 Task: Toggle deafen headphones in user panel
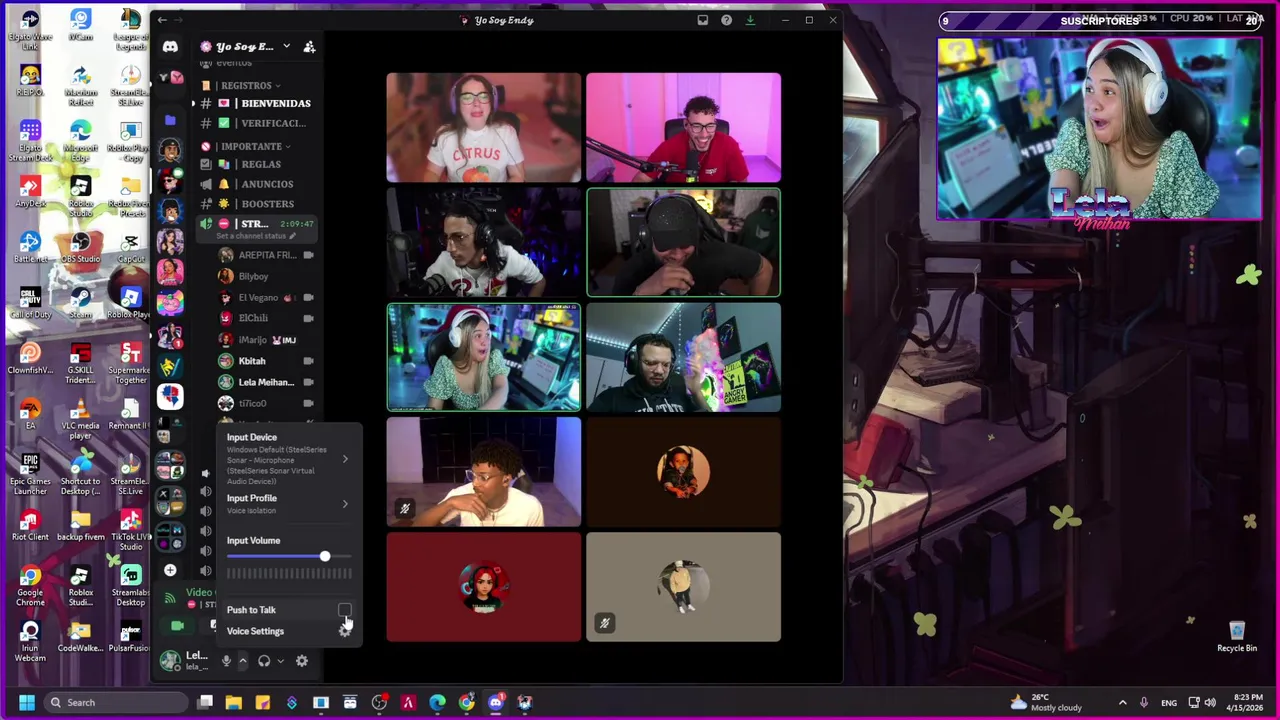click(264, 661)
